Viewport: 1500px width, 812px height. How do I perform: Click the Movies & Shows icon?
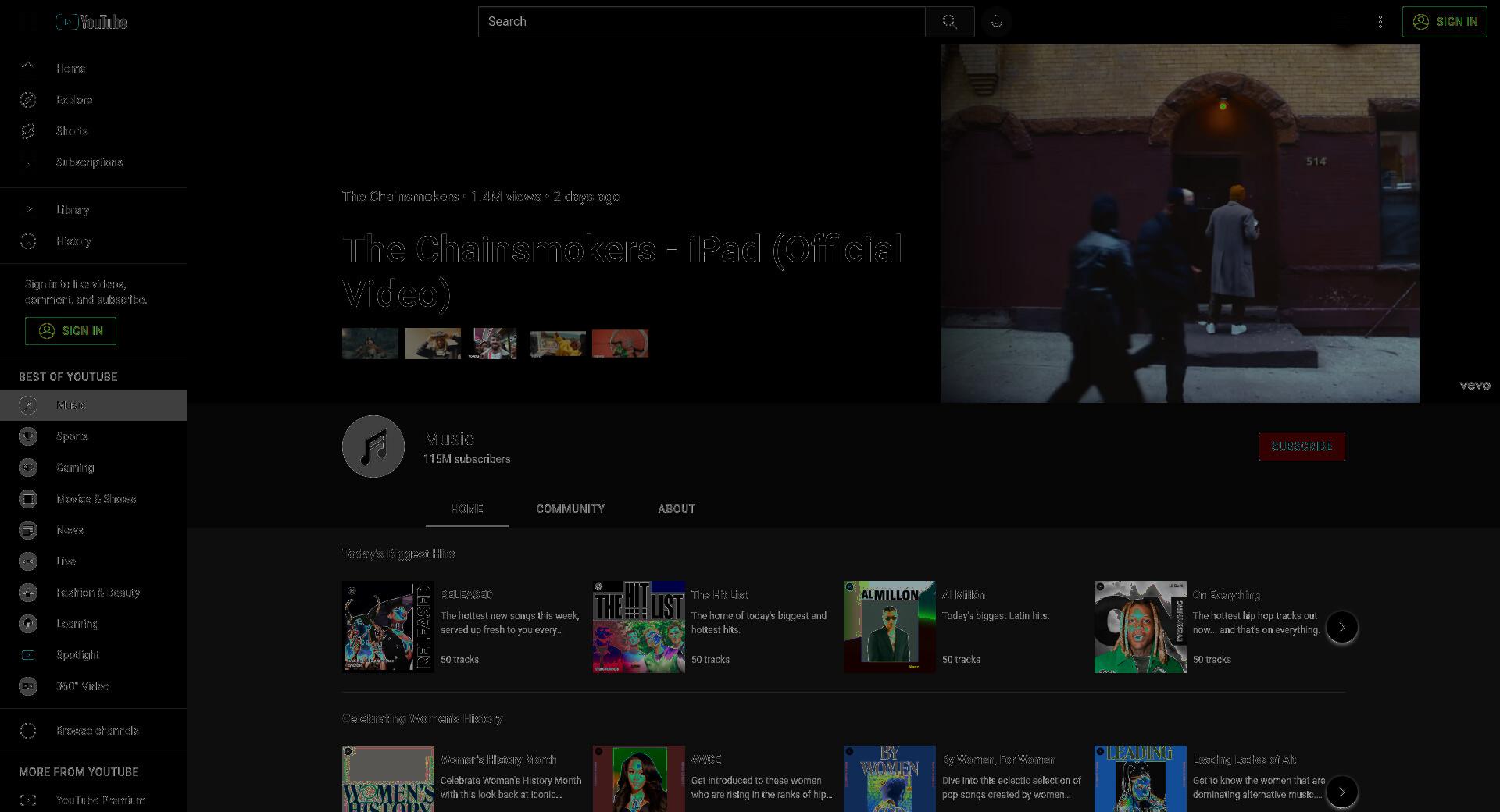[x=28, y=499]
